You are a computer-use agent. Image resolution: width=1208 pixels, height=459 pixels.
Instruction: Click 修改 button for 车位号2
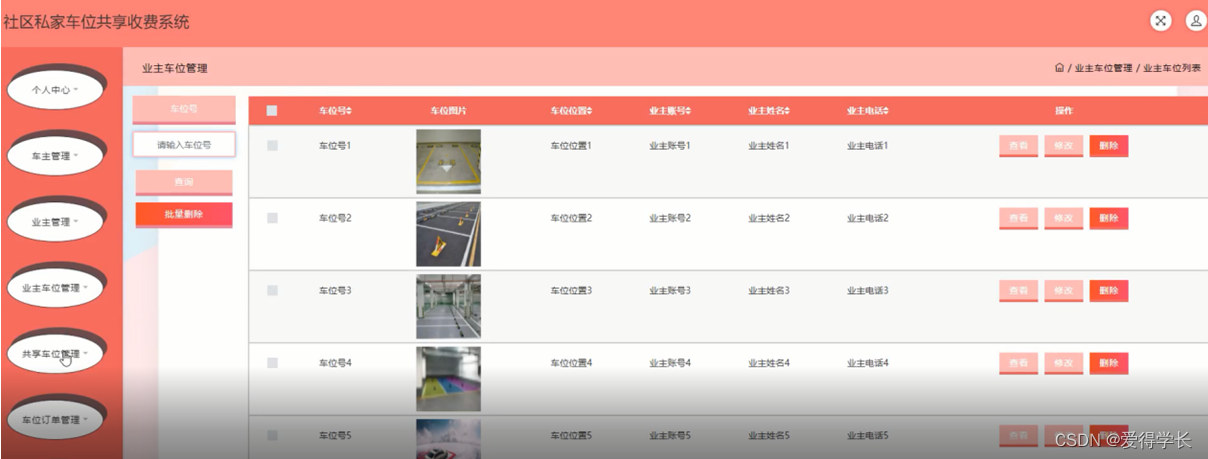1064,218
